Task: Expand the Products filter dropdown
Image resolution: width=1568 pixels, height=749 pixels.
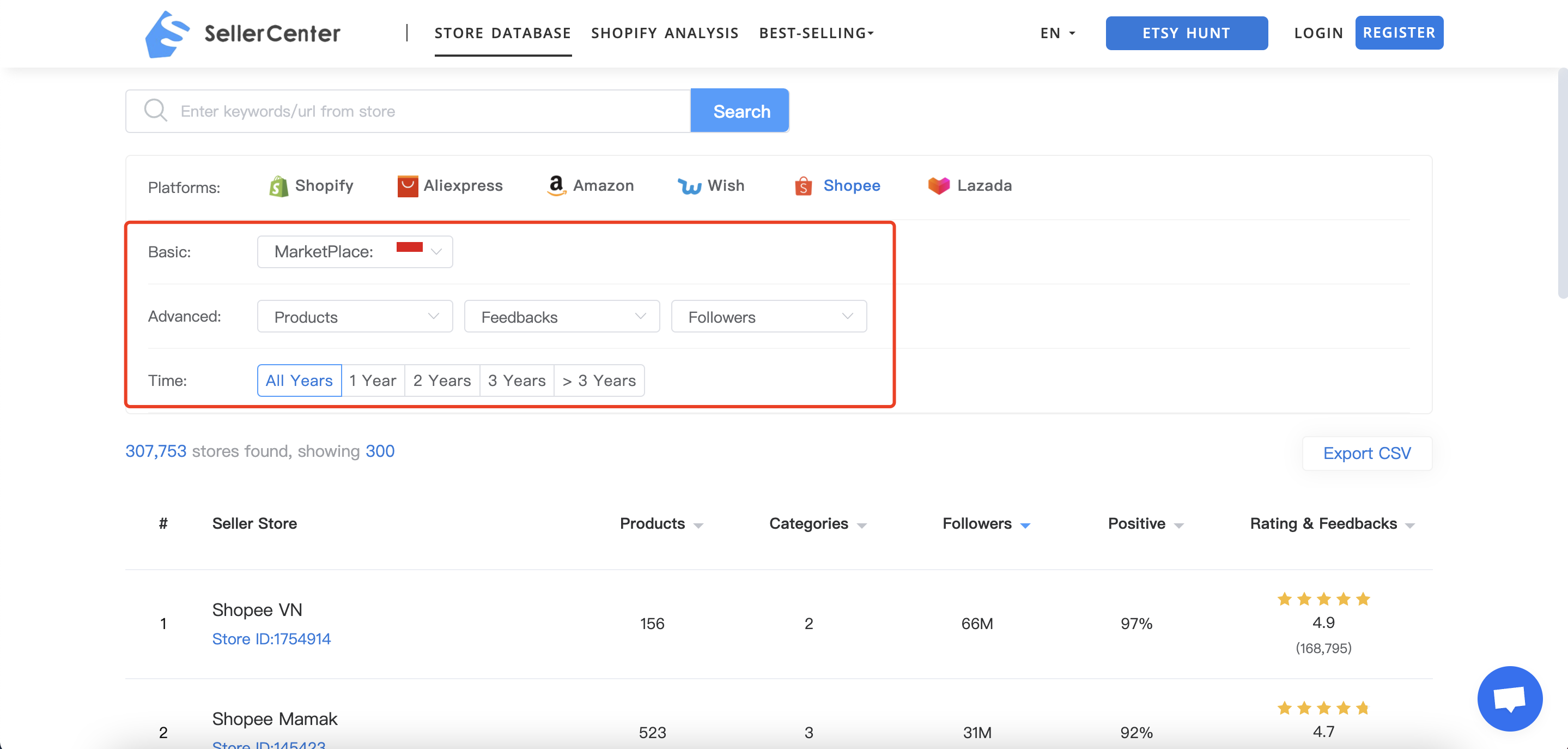Action: [355, 316]
